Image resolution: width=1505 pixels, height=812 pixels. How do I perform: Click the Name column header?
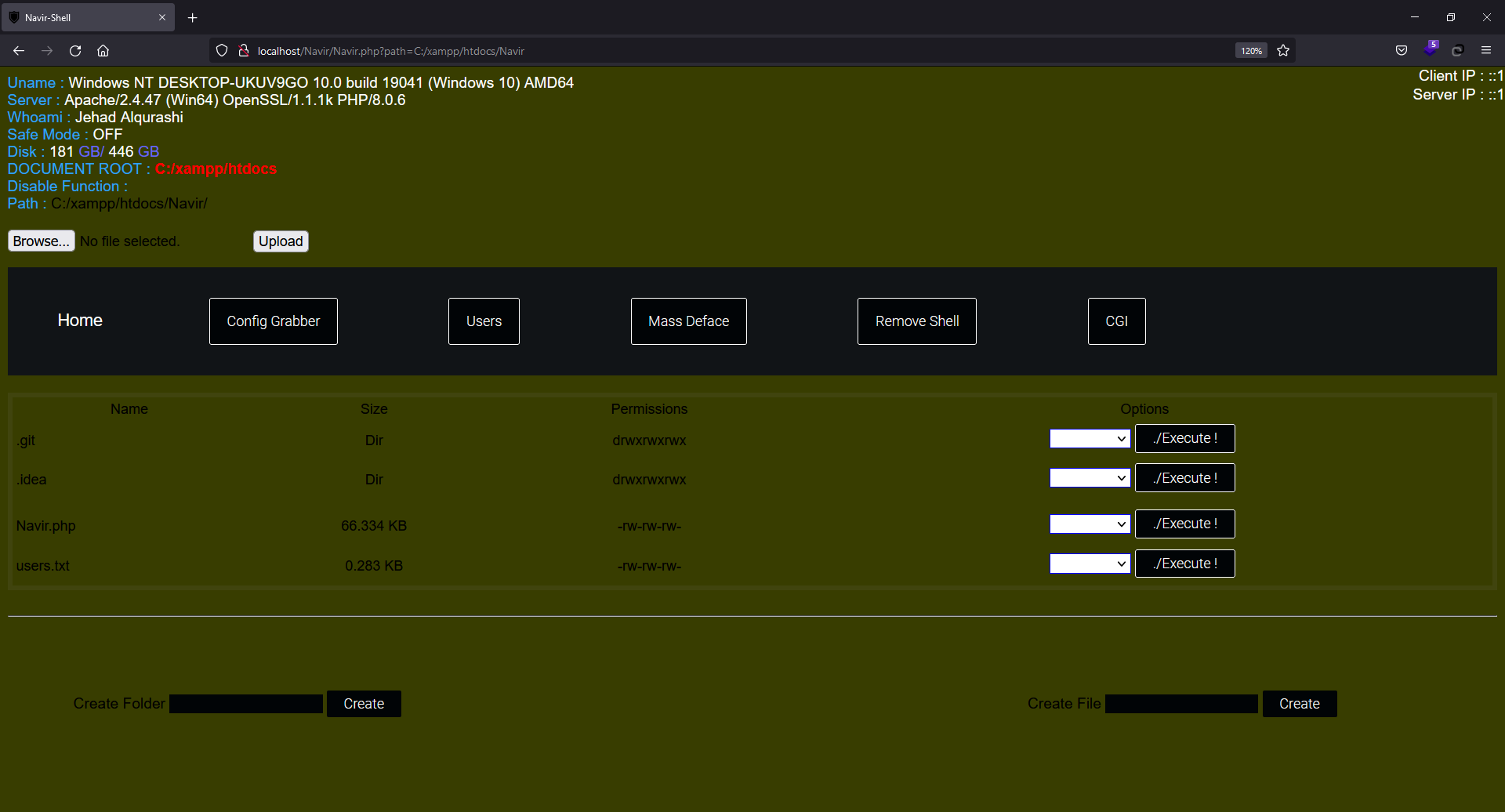[x=129, y=409]
